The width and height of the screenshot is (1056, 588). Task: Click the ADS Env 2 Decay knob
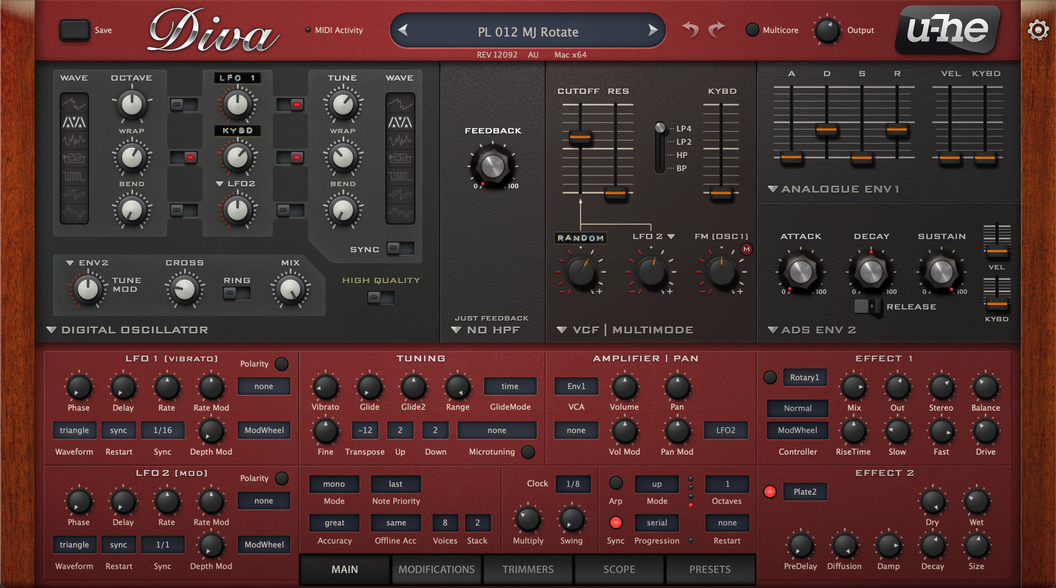pos(871,271)
